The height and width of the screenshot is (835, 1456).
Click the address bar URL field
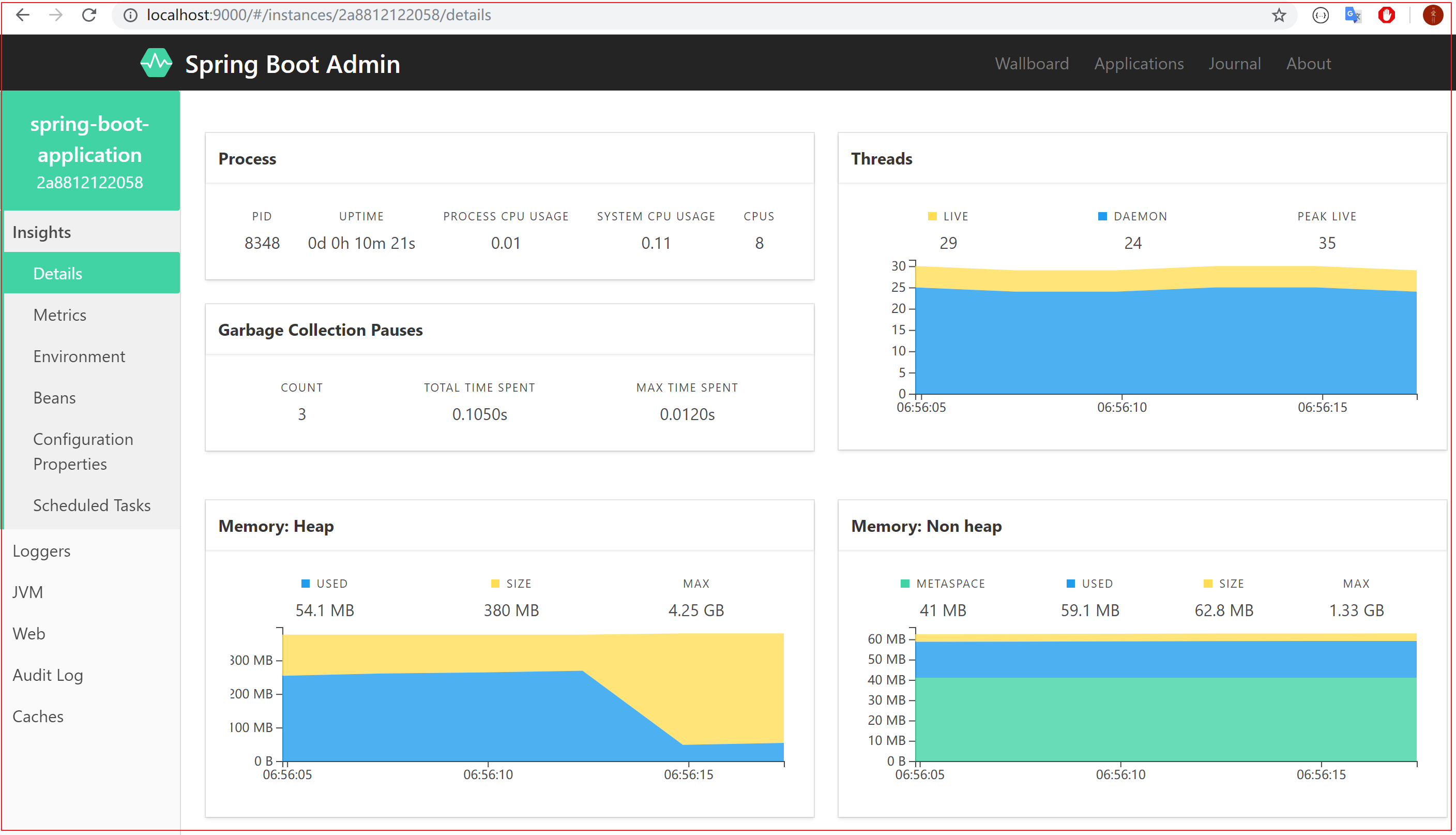pos(705,16)
